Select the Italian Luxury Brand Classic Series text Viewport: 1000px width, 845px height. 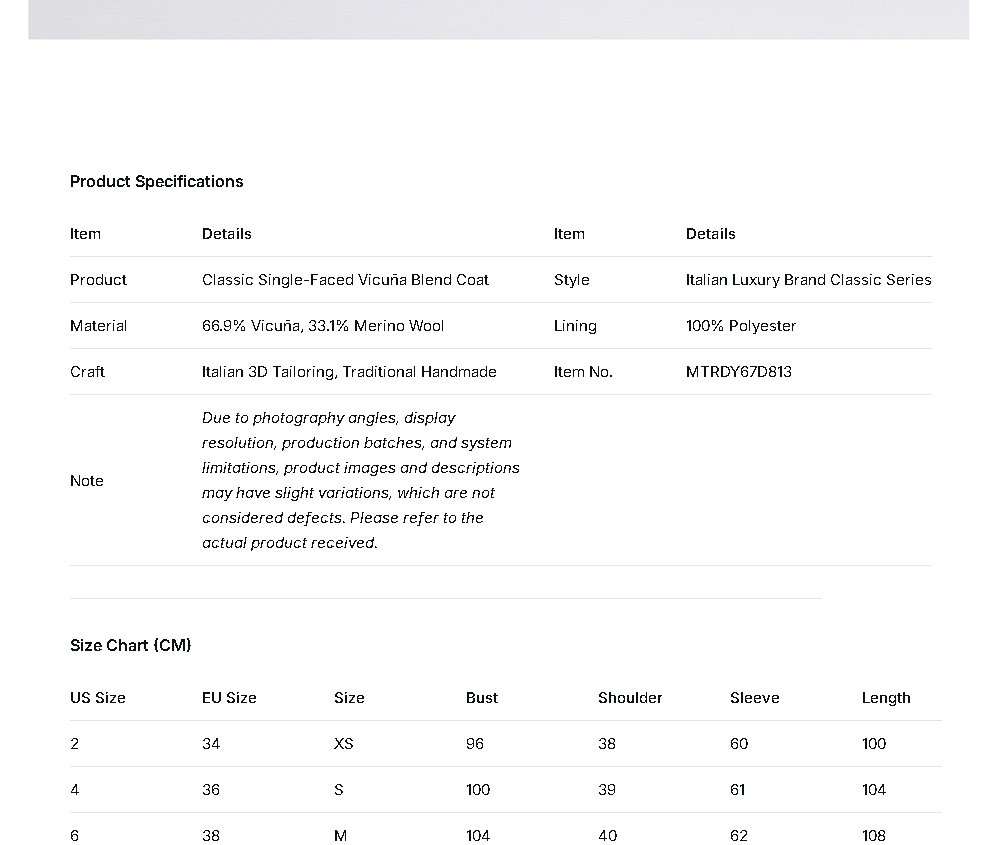pyautogui.click(x=808, y=280)
